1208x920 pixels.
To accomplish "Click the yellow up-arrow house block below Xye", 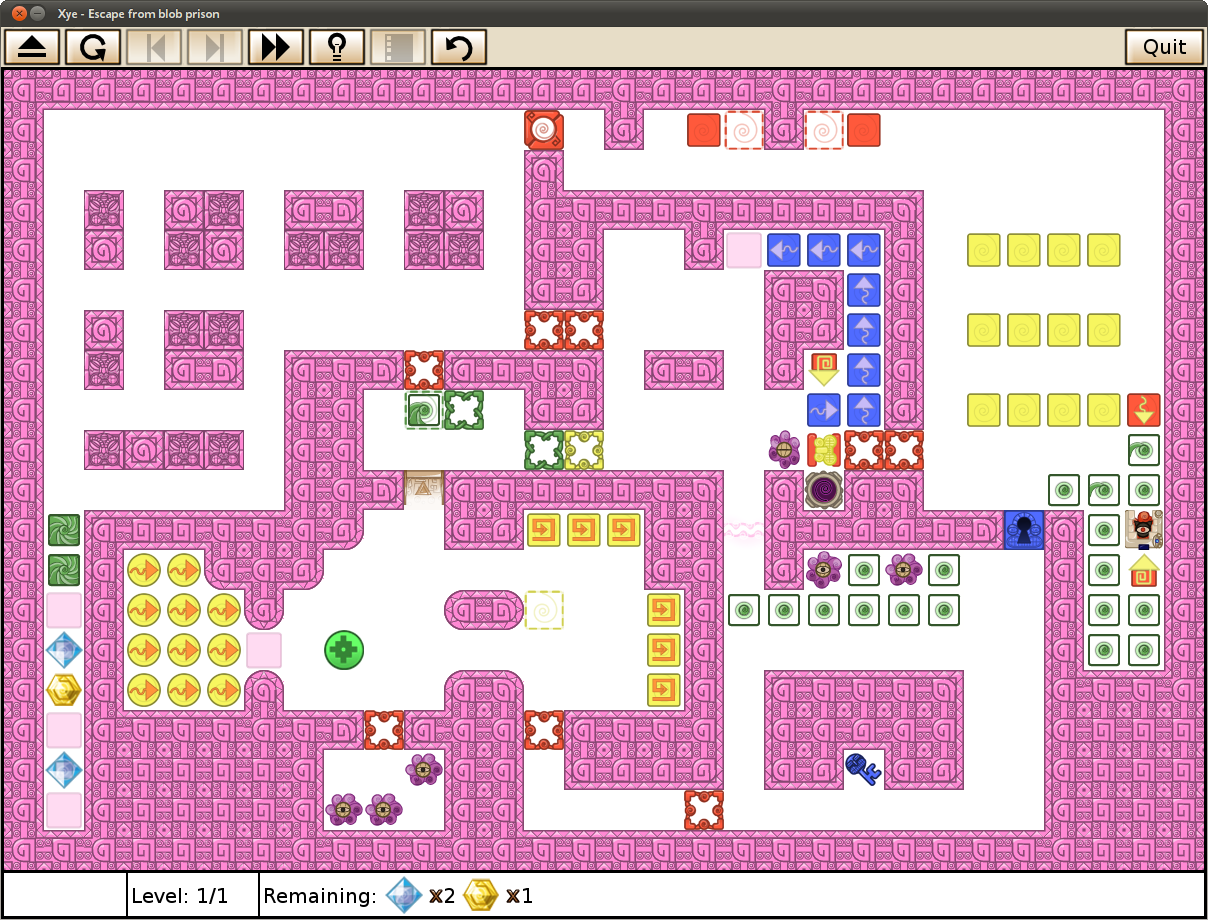I will click(1144, 571).
